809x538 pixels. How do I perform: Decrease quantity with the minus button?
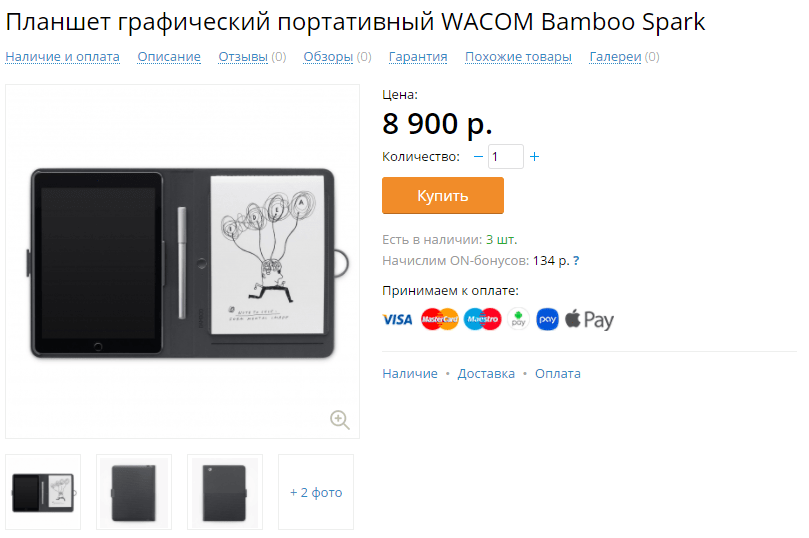point(478,156)
